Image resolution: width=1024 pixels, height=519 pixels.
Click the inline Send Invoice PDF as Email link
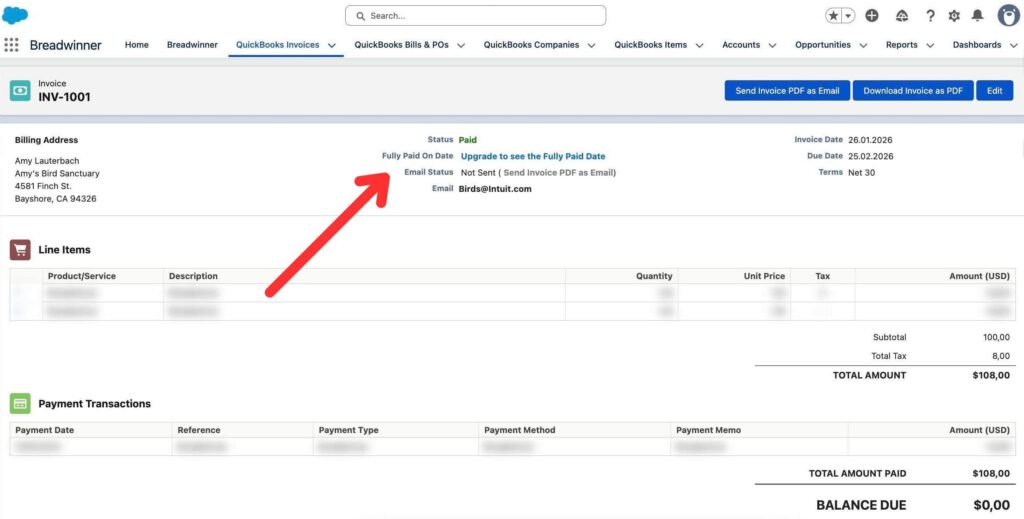(x=558, y=172)
